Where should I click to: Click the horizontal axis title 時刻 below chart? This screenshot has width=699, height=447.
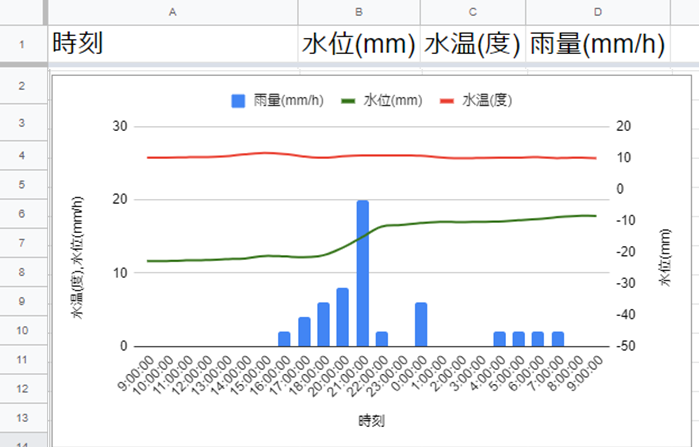point(371,420)
